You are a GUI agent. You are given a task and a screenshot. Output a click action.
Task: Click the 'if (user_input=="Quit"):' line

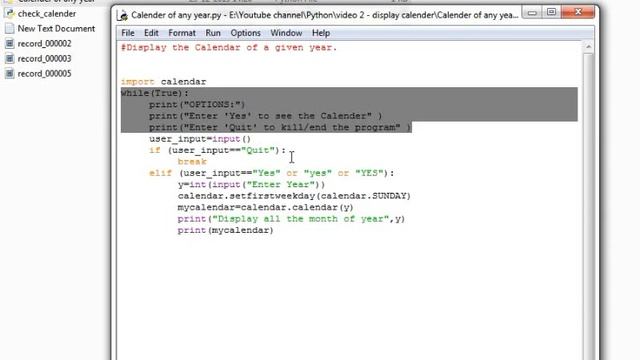tap(218, 150)
